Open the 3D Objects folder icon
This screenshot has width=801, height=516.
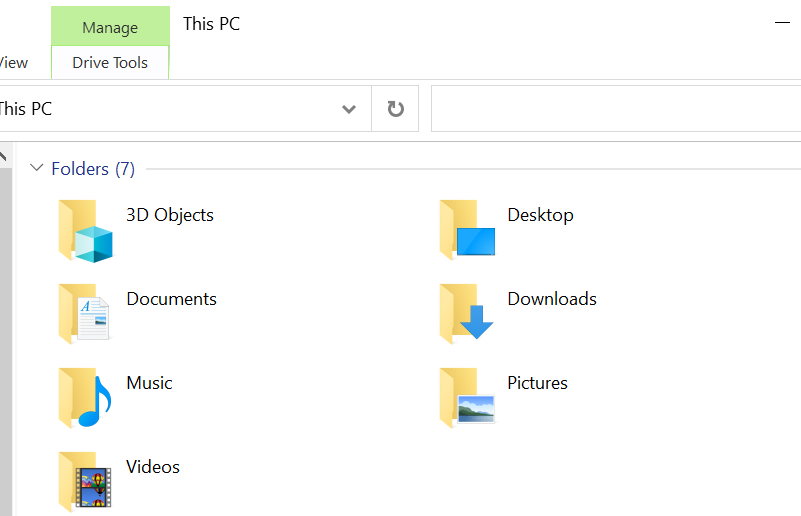click(86, 231)
